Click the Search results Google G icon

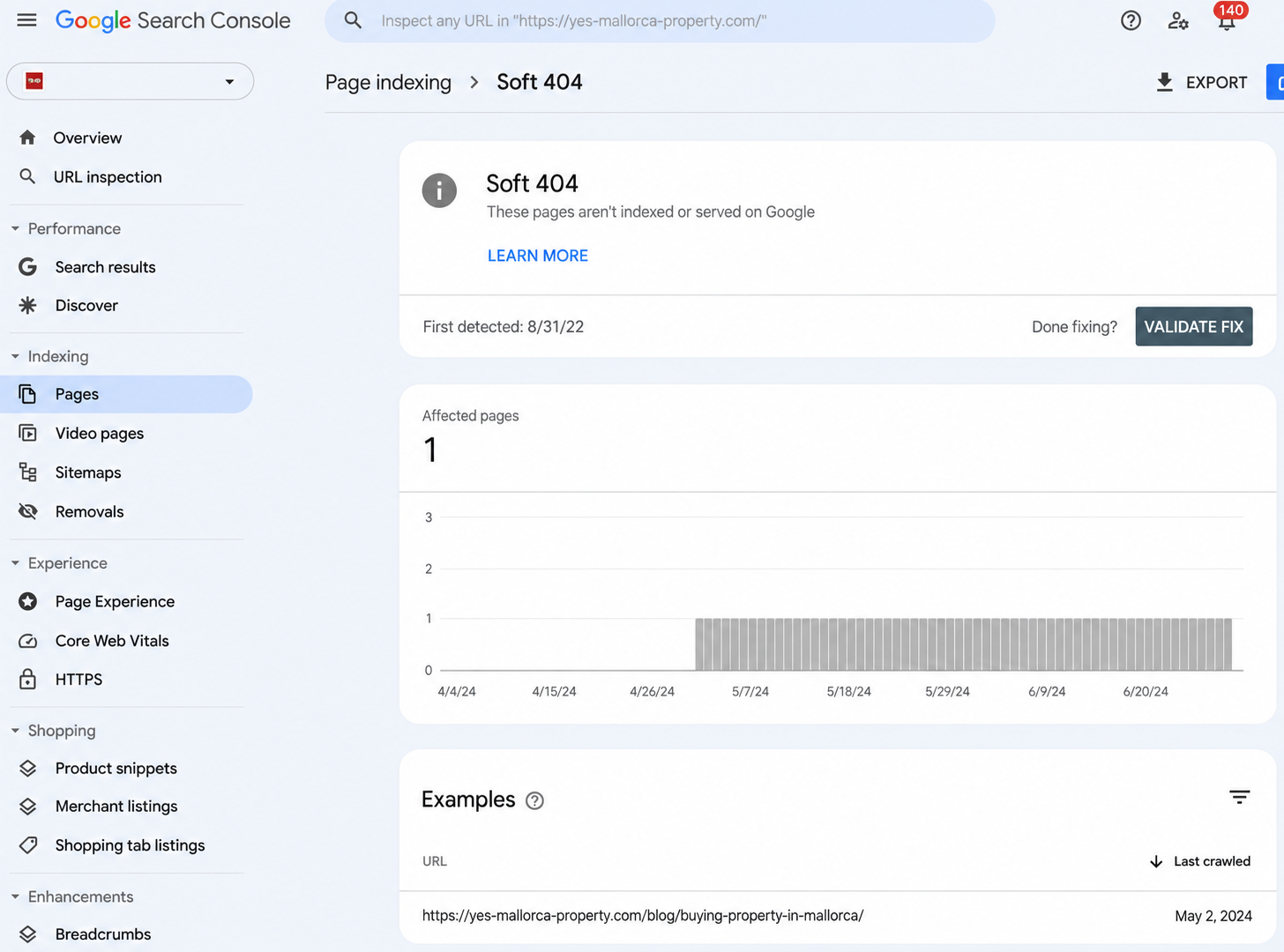27,266
